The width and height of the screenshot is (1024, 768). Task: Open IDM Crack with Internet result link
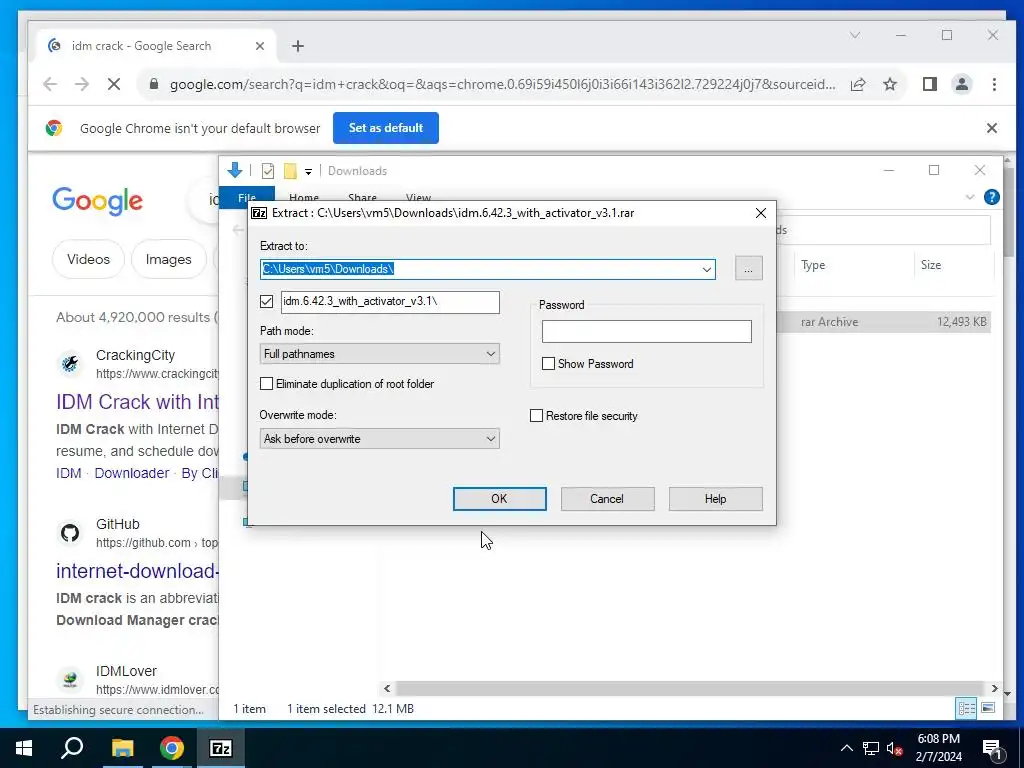(x=138, y=402)
